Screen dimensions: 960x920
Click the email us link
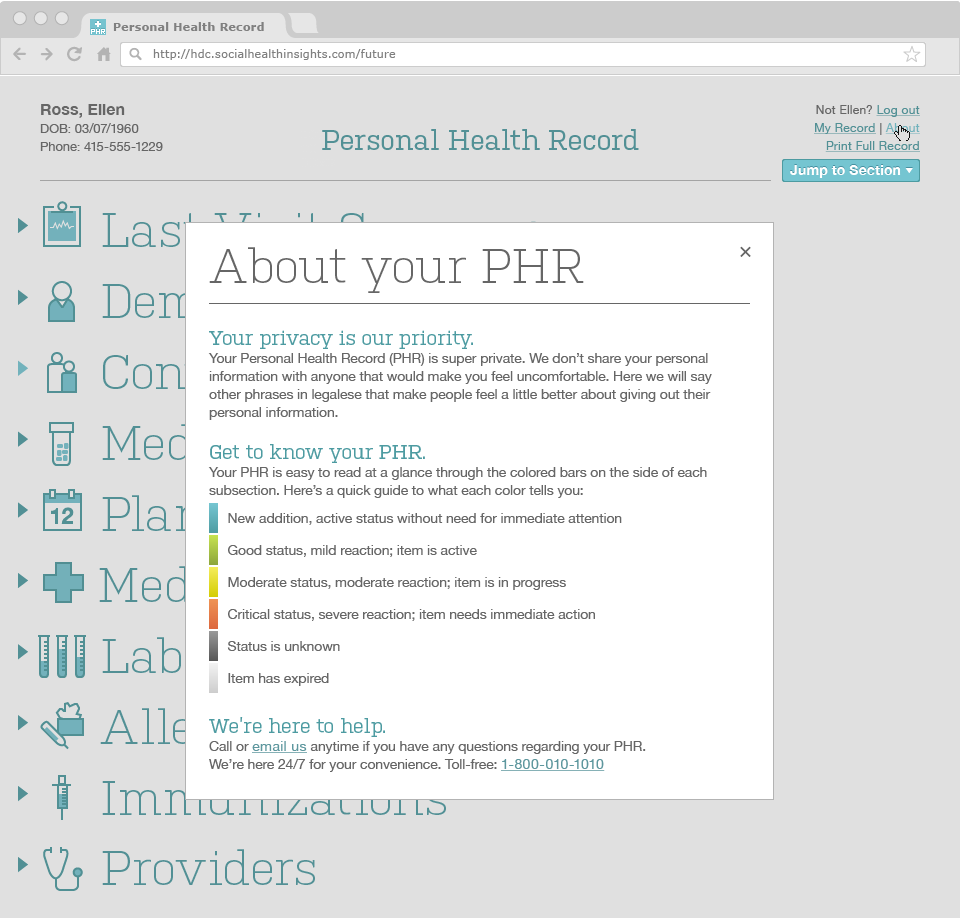(x=279, y=747)
